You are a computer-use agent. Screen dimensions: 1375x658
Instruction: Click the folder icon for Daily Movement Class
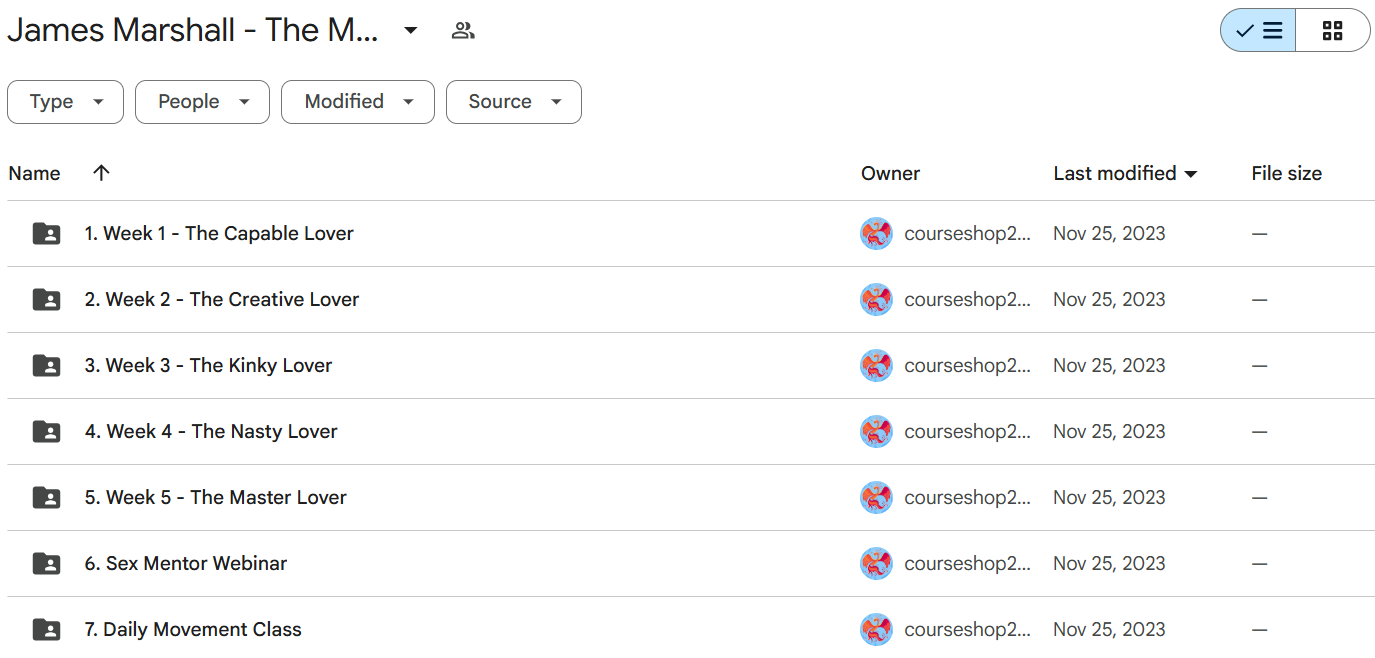coord(46,630)
